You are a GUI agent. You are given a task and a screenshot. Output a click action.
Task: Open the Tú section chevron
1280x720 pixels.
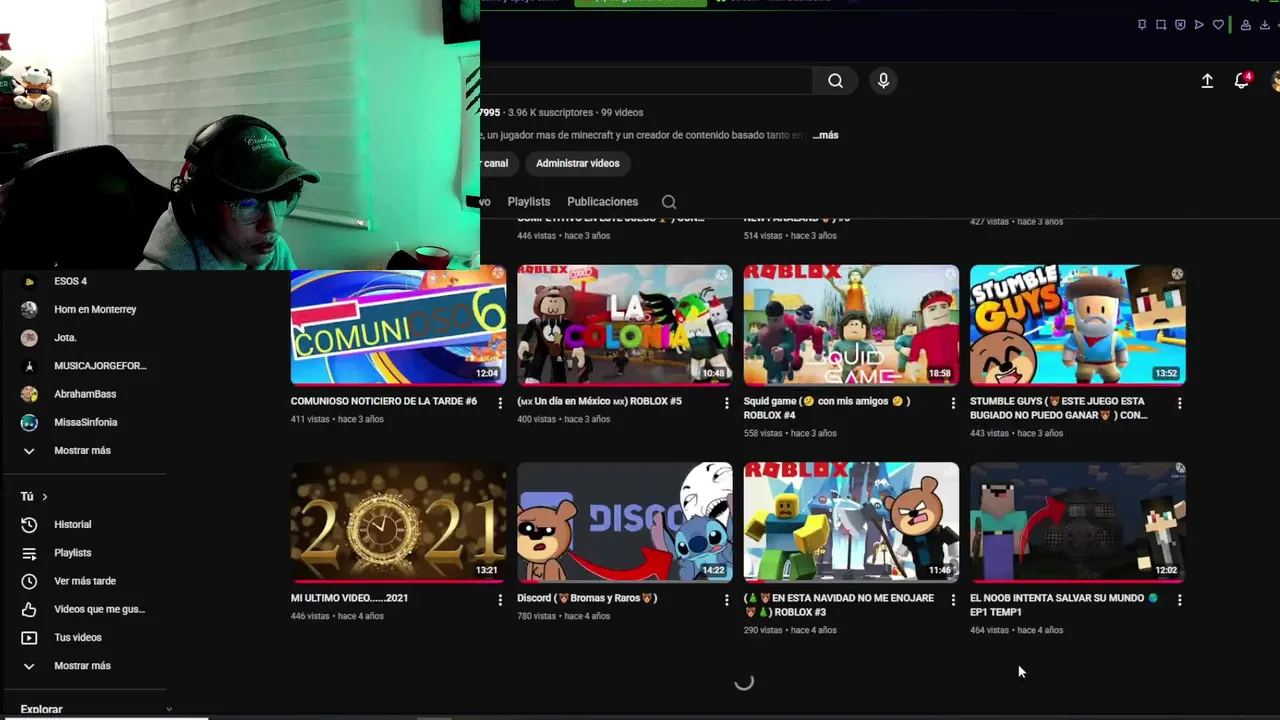click(44, 497)
